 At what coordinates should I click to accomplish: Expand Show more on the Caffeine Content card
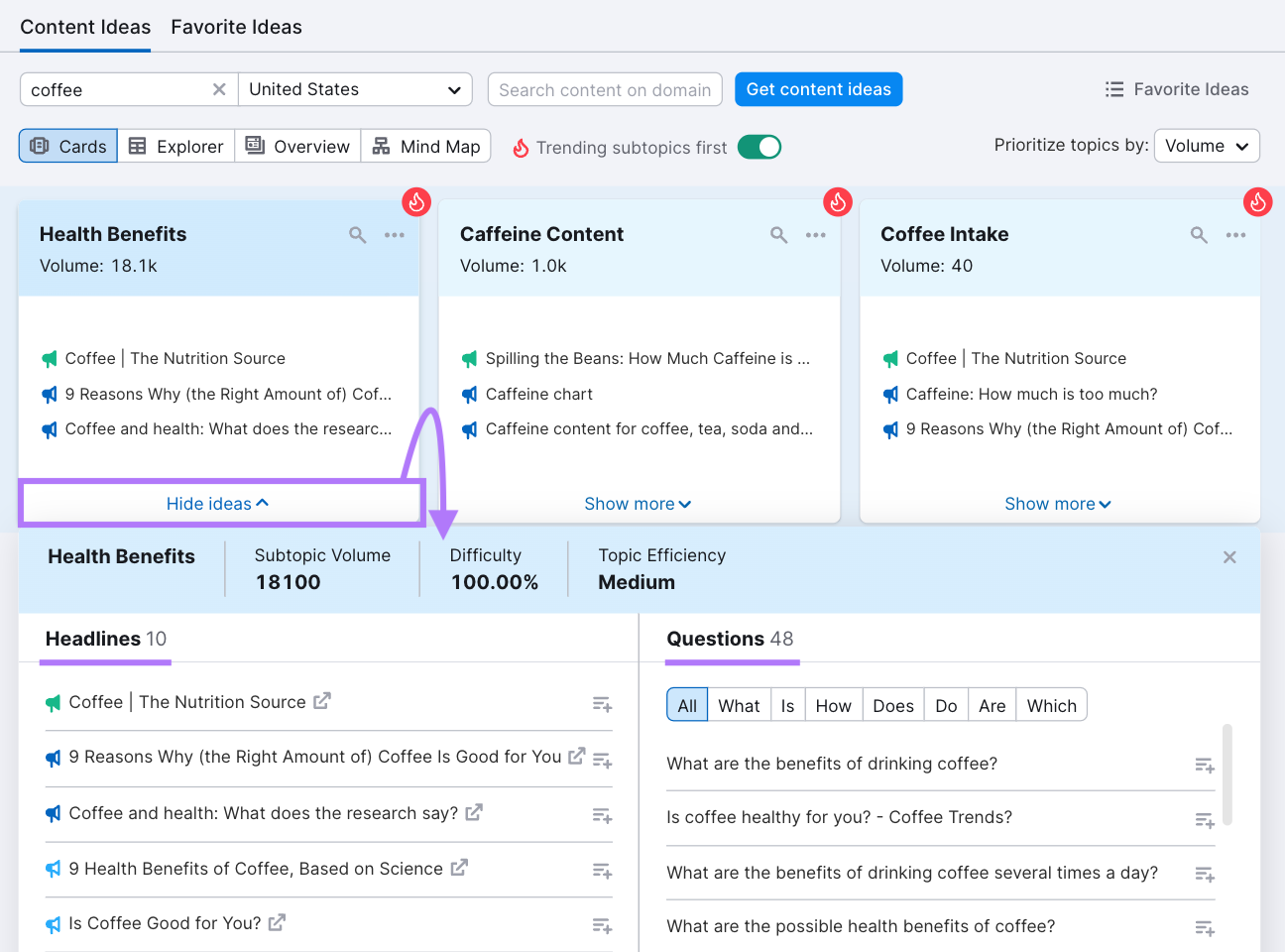638,504
